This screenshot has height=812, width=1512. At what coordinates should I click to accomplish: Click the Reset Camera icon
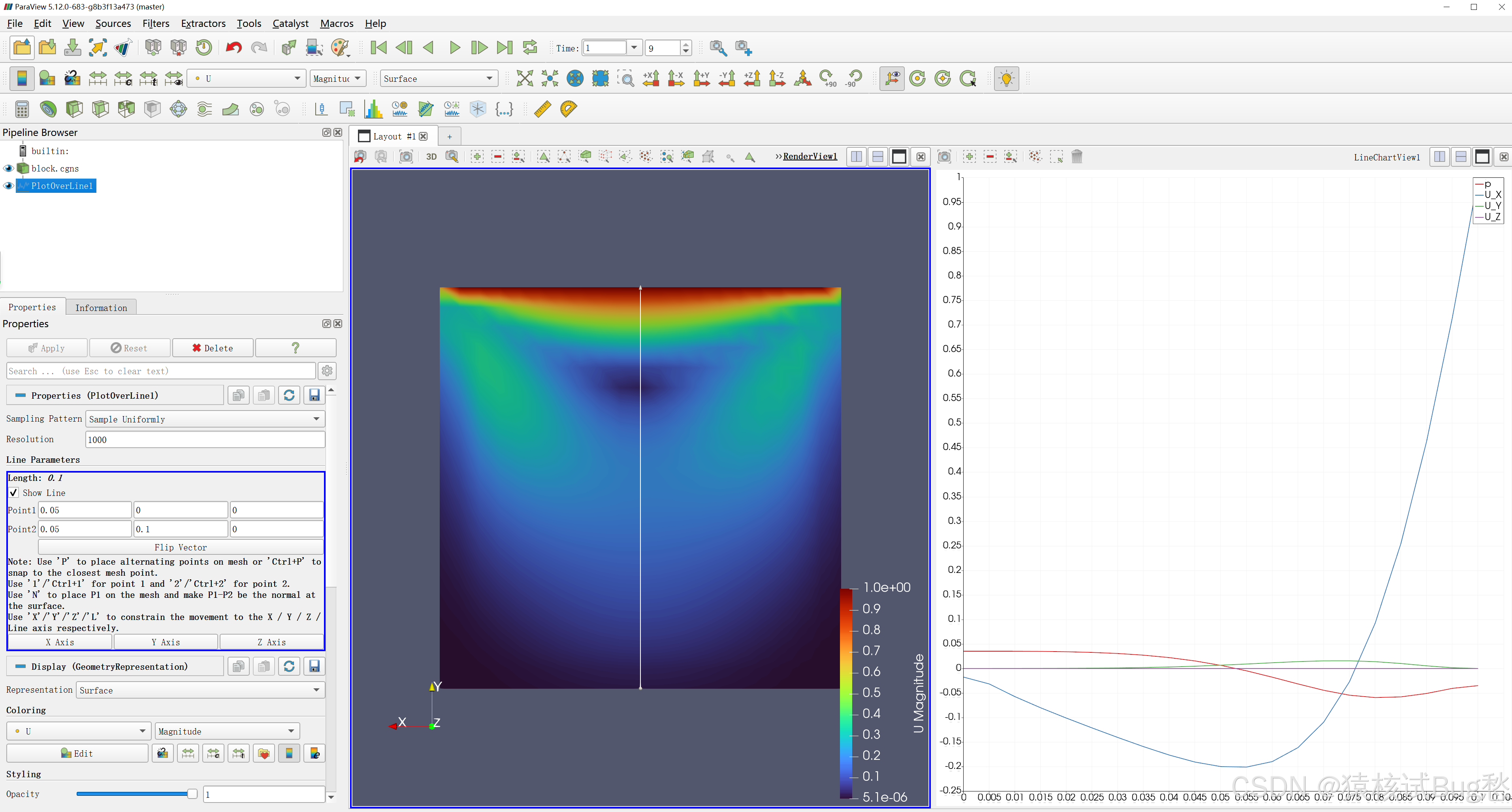[x=524, y=78]
